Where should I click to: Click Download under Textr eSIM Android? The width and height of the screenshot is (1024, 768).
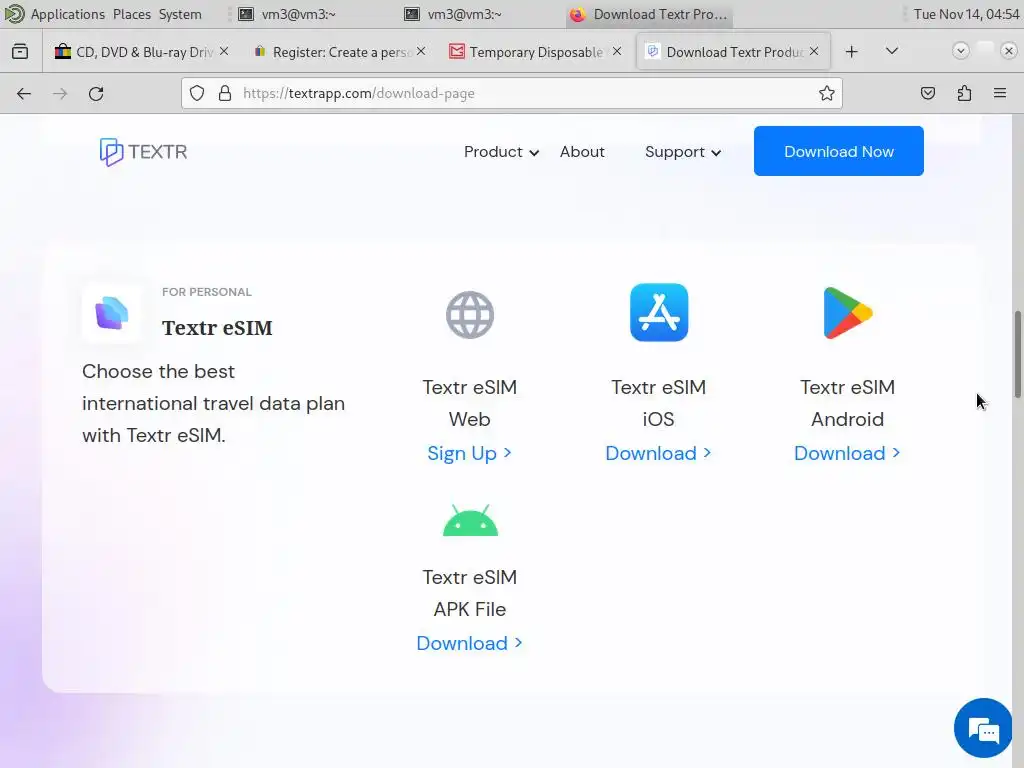(x=847, y=453)
